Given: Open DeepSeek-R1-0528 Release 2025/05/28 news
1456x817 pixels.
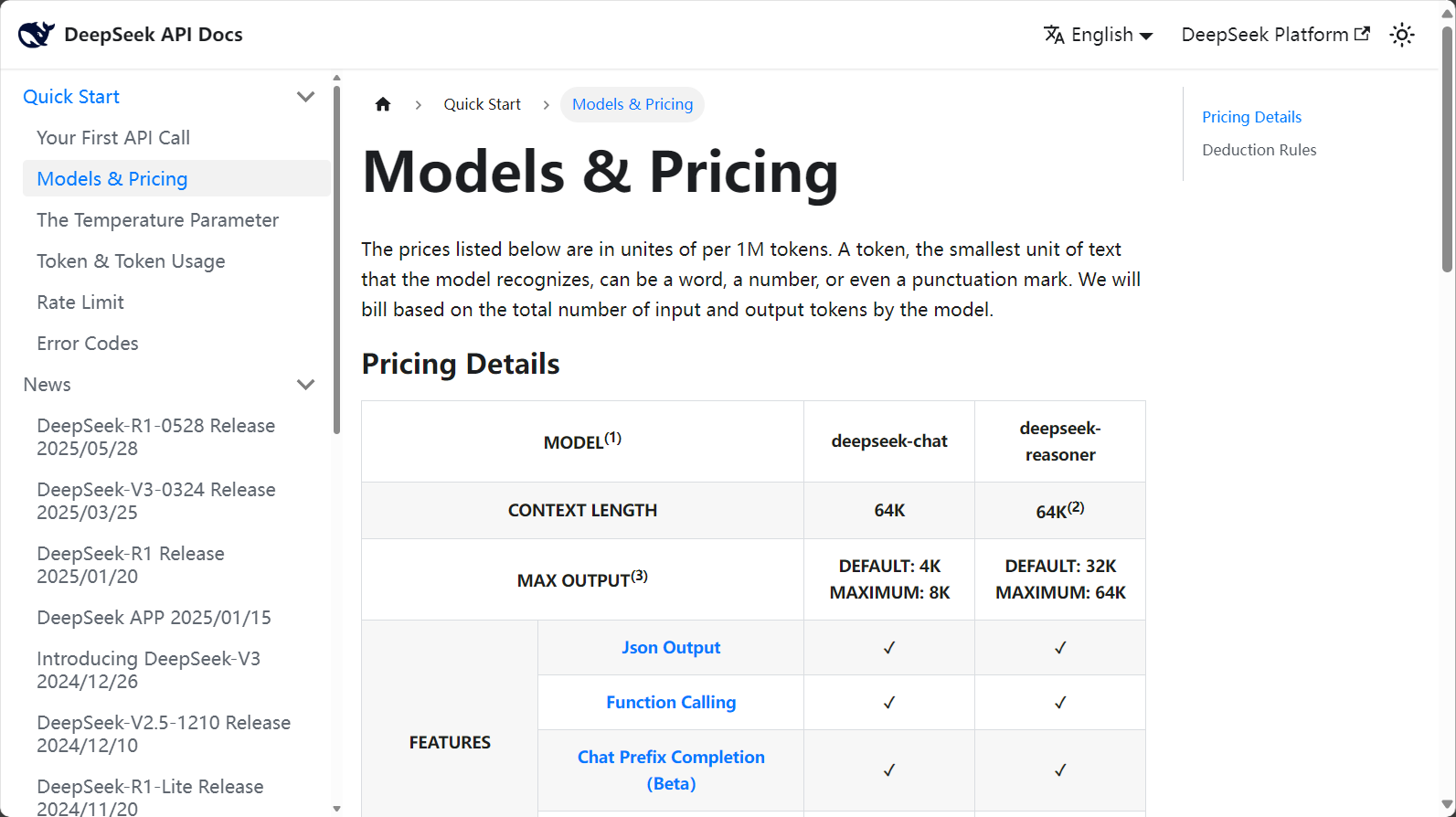Looking at the screenshot, I should pyautogui.click(x=156, y=437).
